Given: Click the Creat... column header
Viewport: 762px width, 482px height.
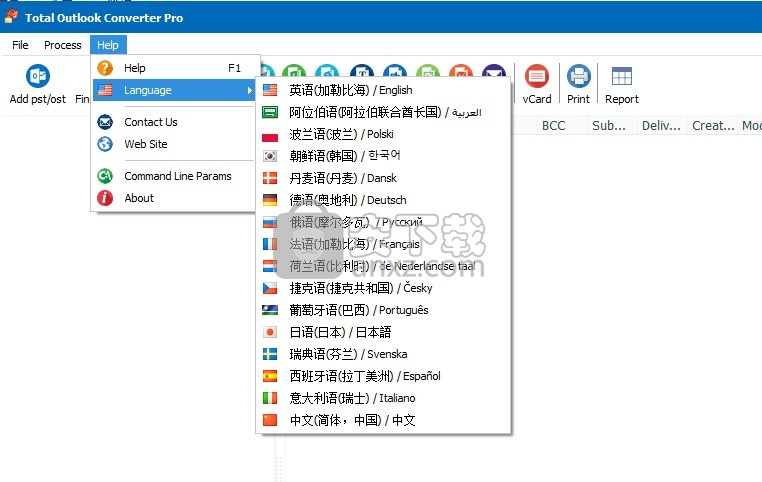Looking at the screenshot, I should pos(713,126).
